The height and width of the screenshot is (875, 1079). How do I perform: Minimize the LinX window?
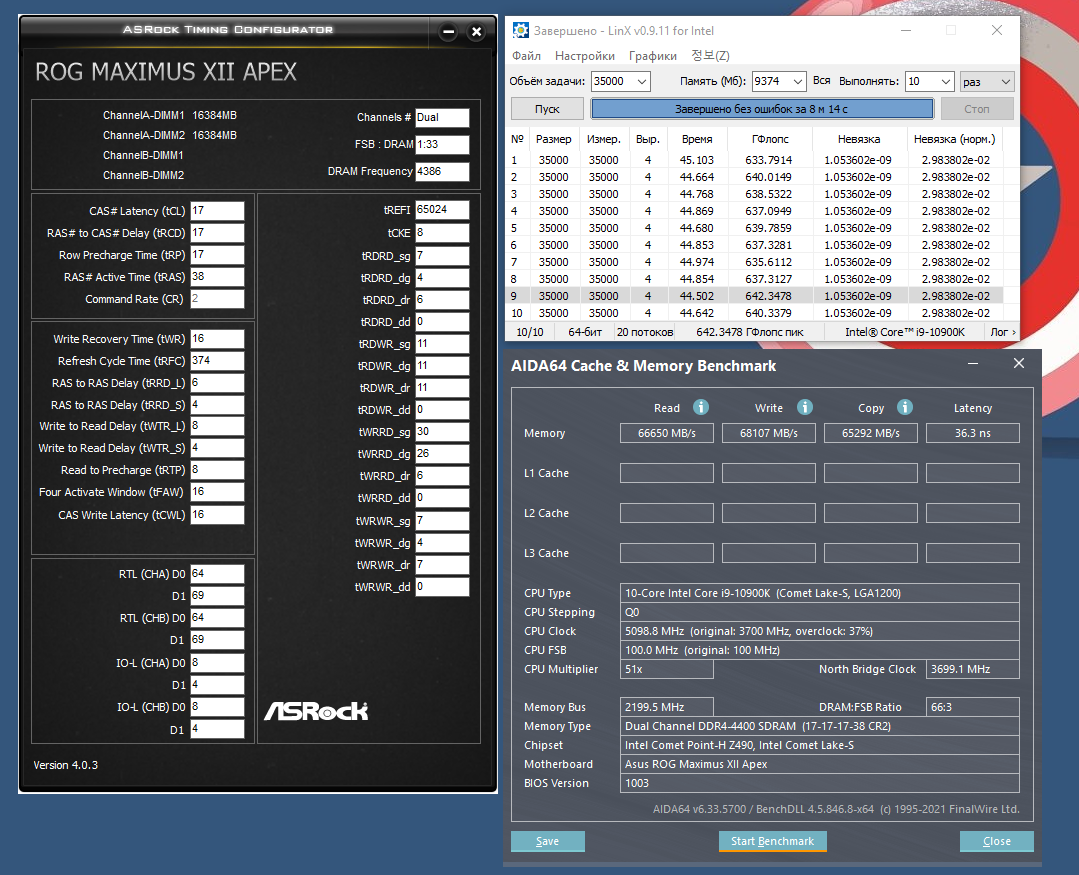click(x=906, y=30)
